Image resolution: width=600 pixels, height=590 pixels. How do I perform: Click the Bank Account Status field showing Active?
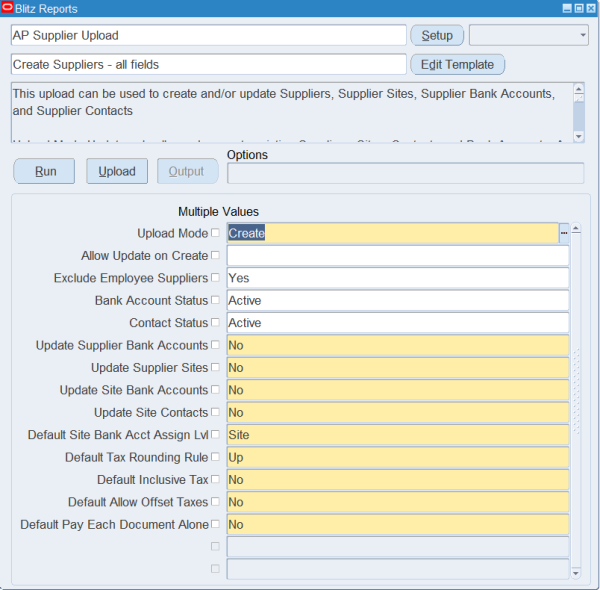click(x=398, y=300)
